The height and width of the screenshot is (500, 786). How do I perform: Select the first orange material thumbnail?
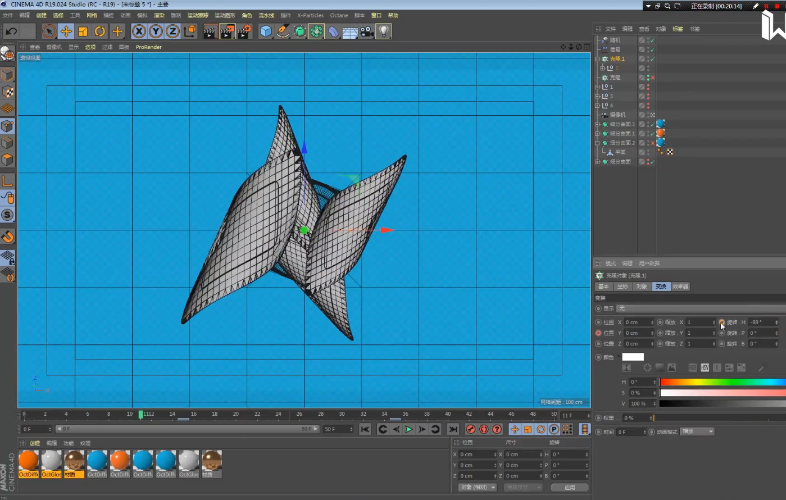point(29,460)
